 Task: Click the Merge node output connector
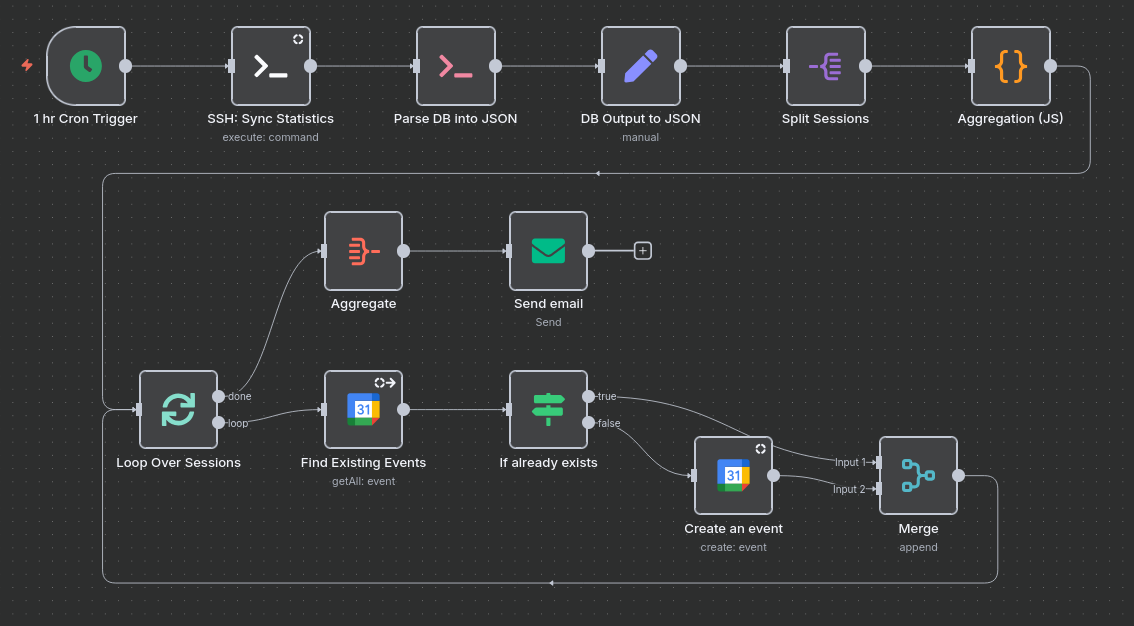pyautogui.click(x=958, y=475)
